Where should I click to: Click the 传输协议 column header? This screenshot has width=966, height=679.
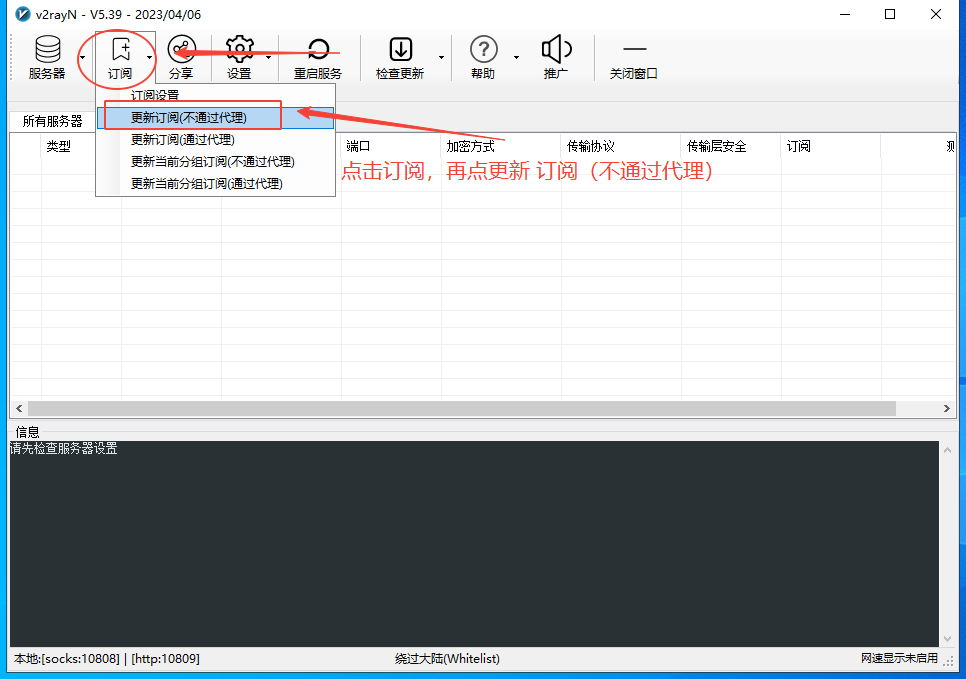(x=591, y=147)
